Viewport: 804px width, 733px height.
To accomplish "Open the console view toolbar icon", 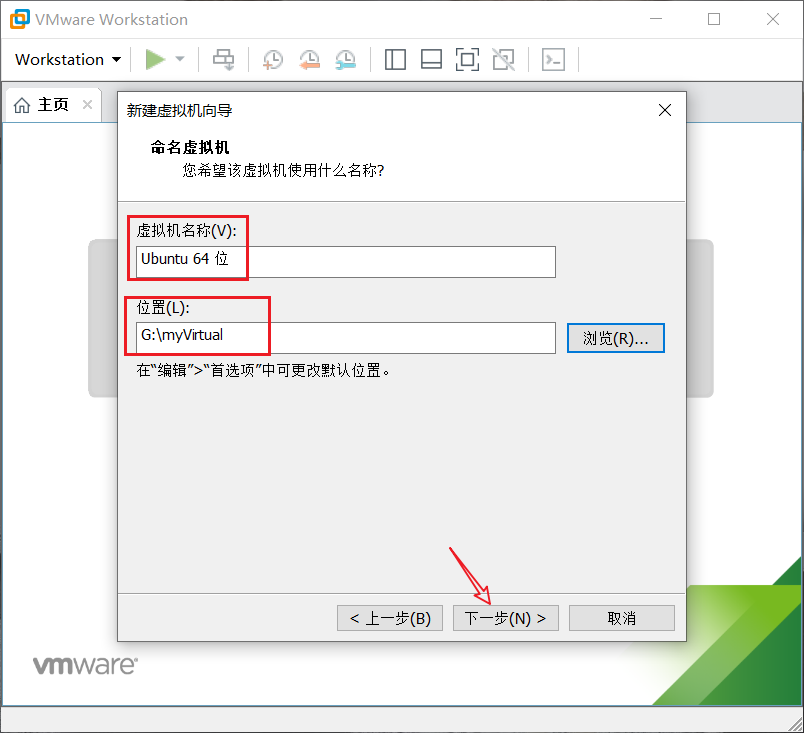I will (553, 59).
